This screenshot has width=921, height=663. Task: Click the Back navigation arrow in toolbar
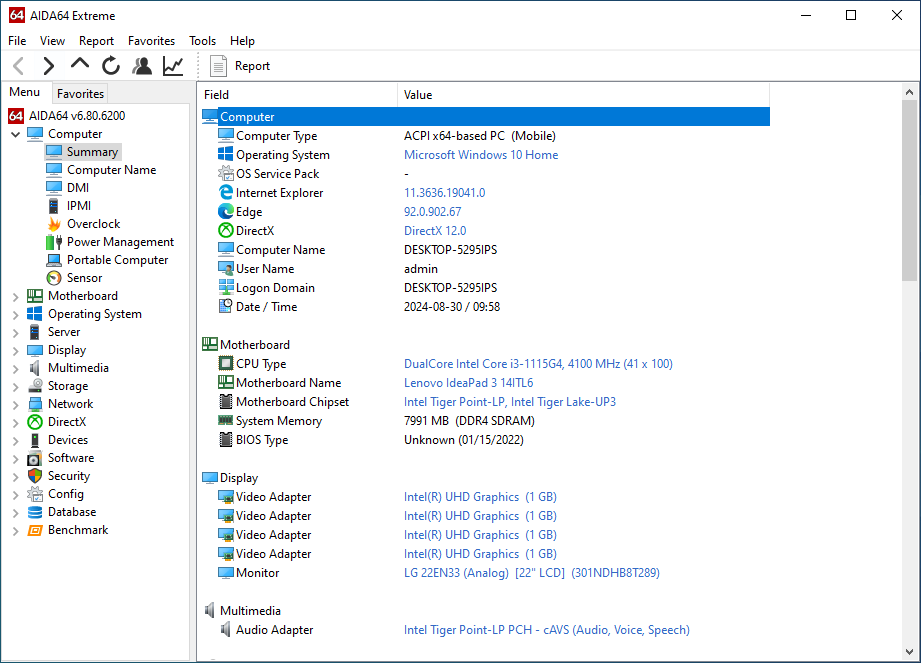[19, 66]
